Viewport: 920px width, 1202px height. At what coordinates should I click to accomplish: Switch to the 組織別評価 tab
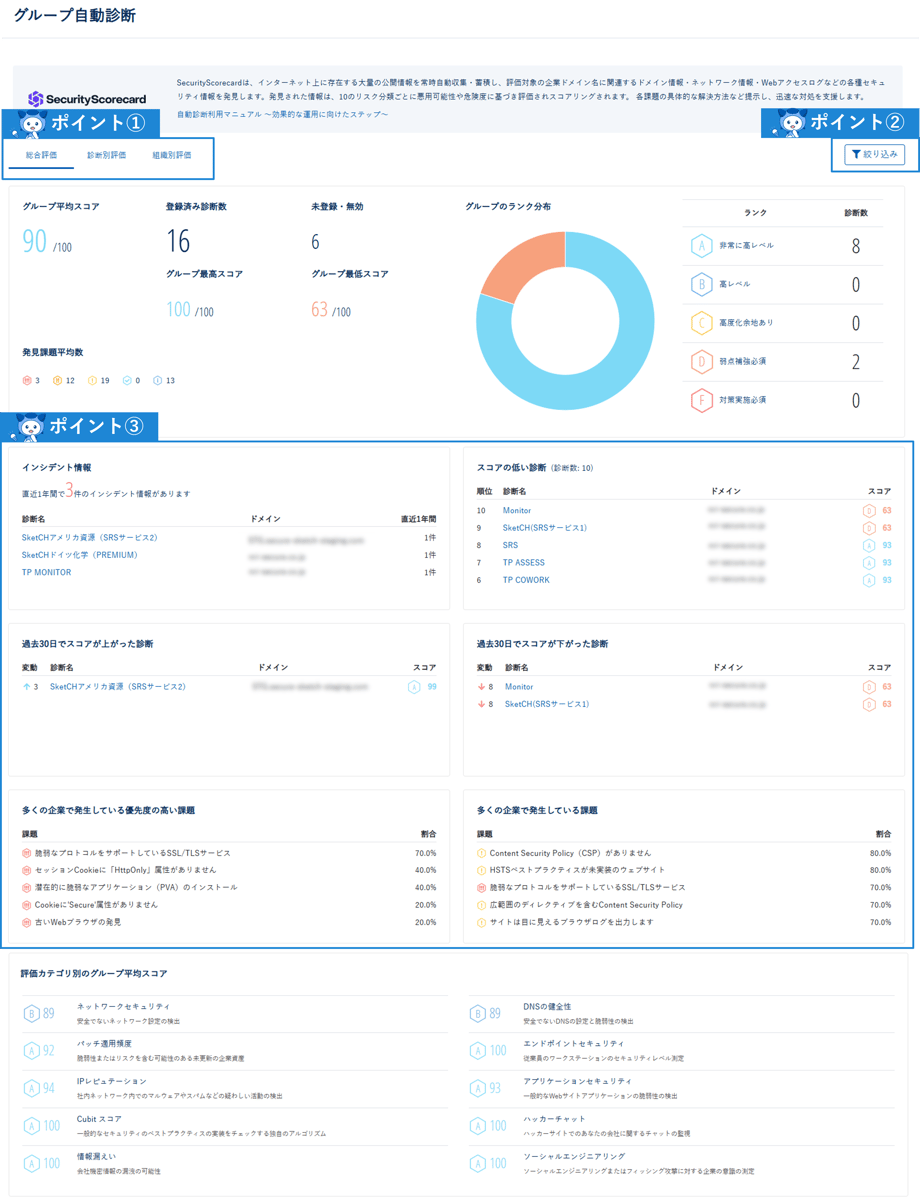tap(172, 155)
